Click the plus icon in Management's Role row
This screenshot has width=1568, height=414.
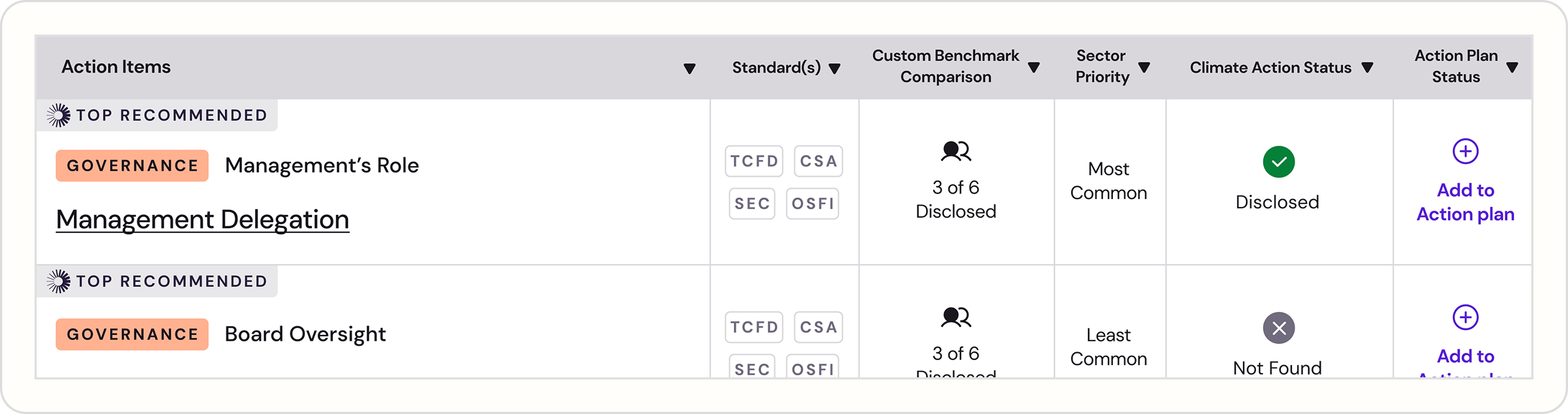tap(1465, 152)
